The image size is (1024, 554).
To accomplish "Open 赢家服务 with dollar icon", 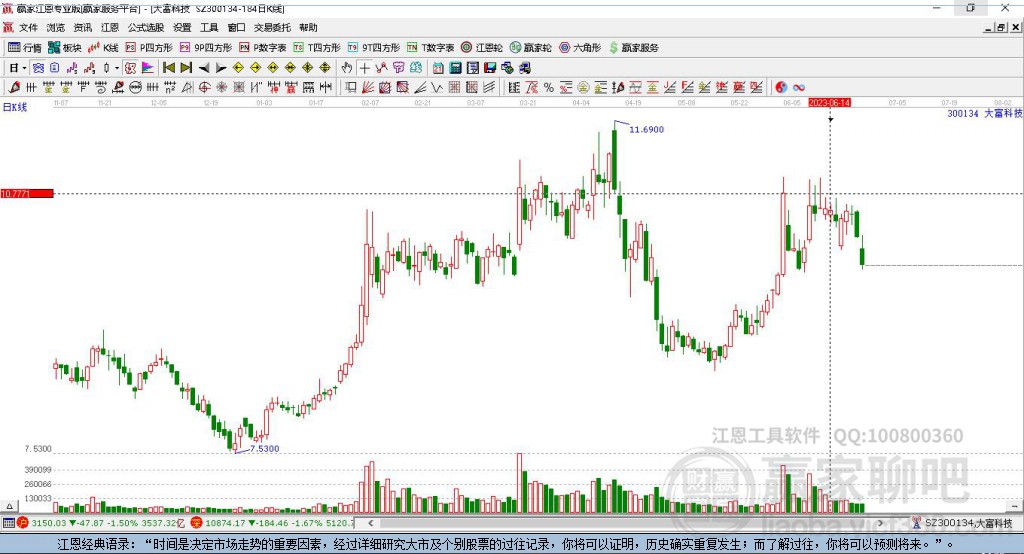I will tap(633, 48).
